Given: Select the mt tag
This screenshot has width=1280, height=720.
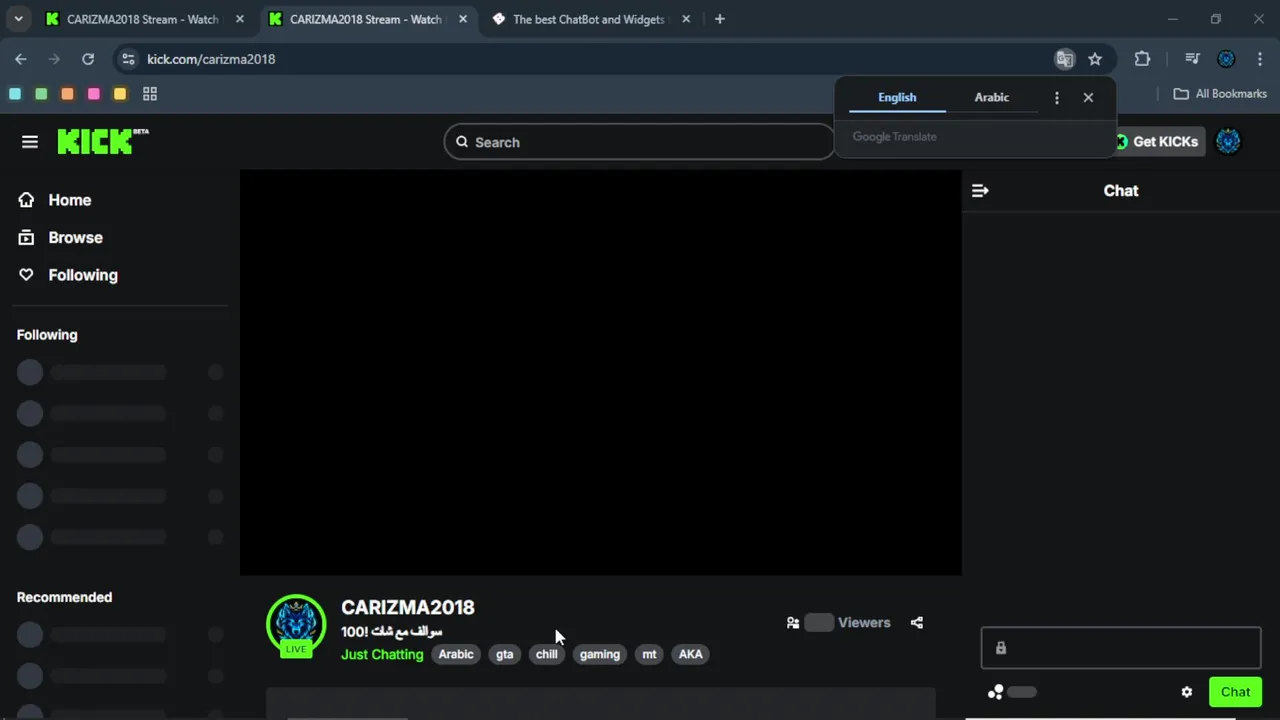Looking at the screenshot, I should [649, 654].
